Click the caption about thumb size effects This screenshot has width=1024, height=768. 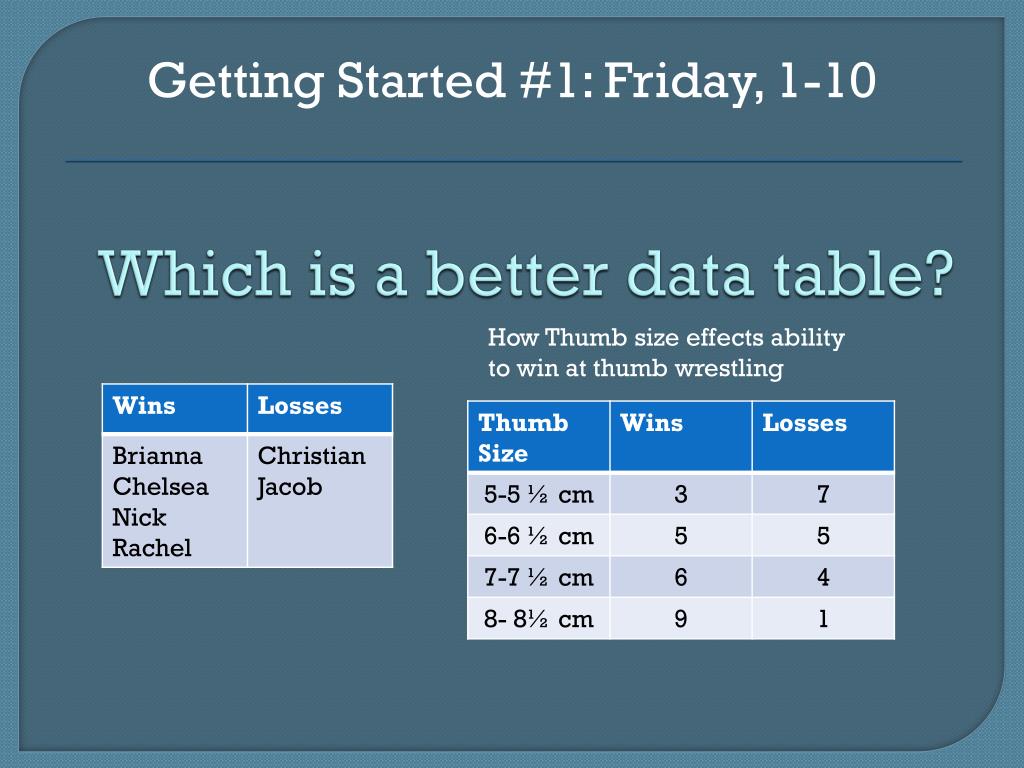click(666, 353)
